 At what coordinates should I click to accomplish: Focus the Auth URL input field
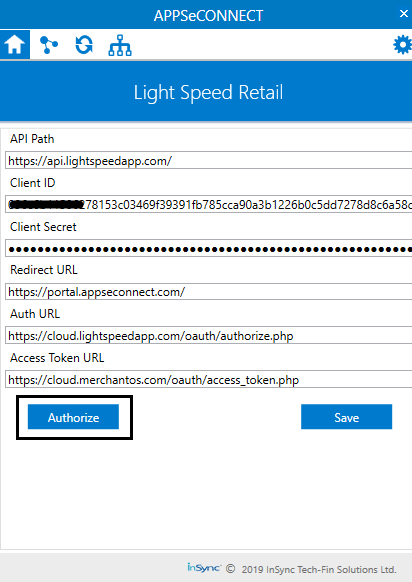[x=209, y=336]
